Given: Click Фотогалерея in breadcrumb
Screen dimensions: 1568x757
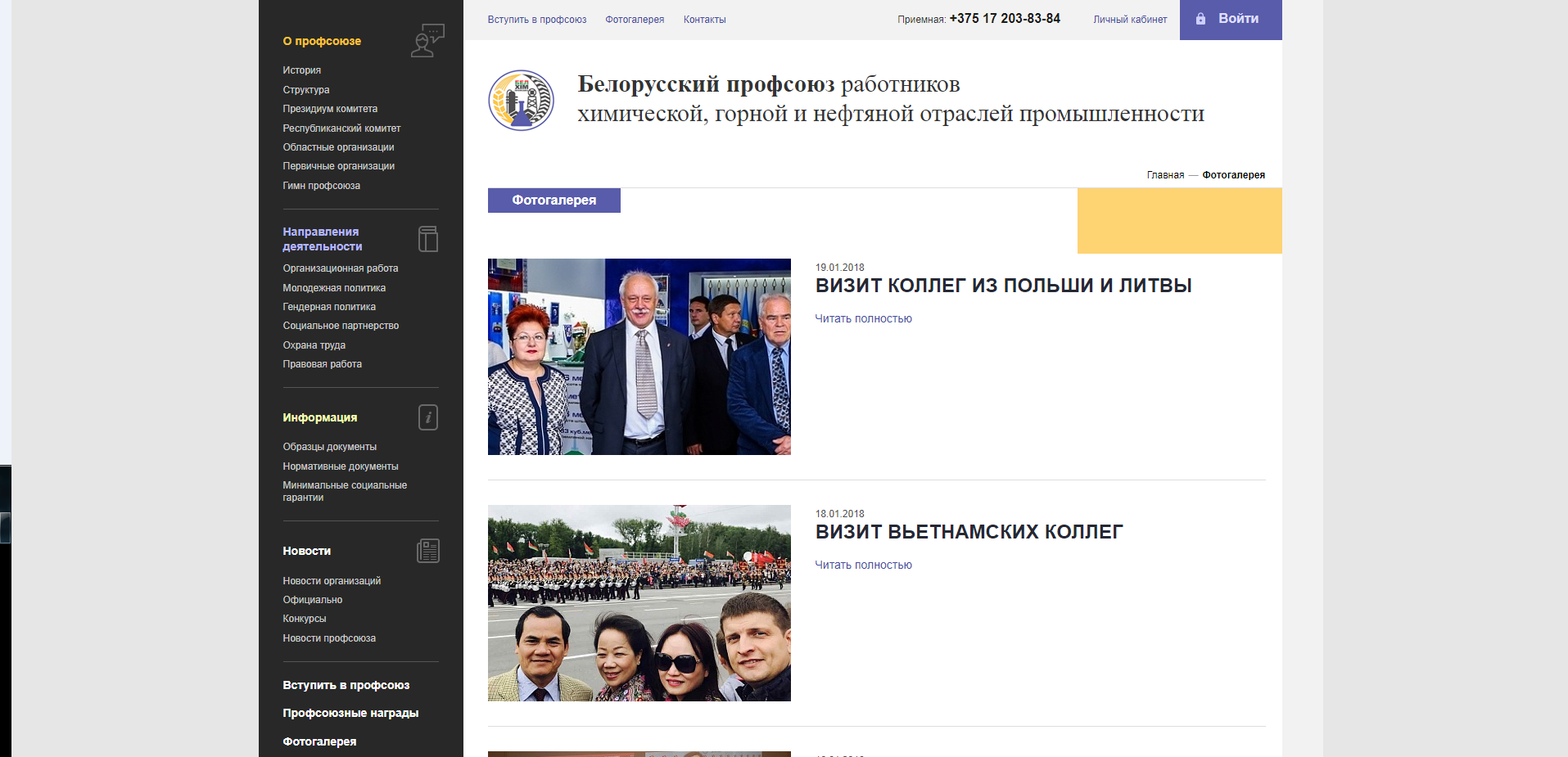Looking at the screenshot, I should coord(1233,175).
